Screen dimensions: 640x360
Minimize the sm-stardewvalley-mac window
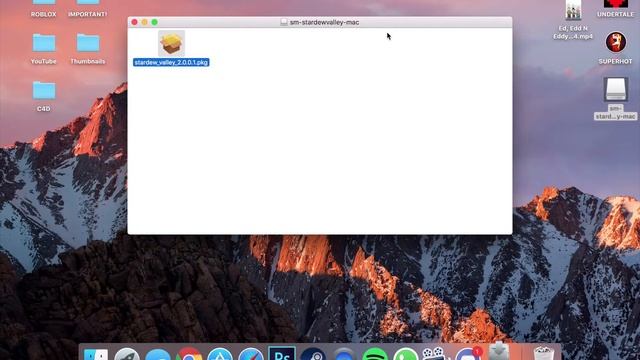click(x=144, y=22)
